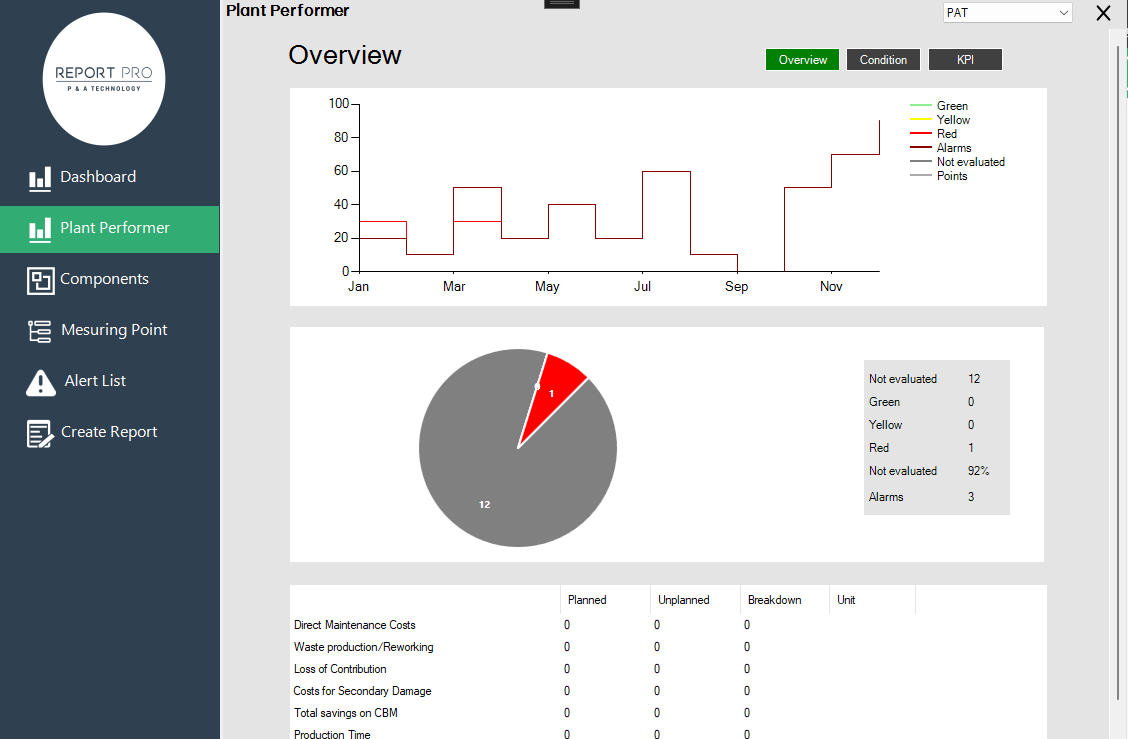
Task: Click the Create Report document icon
Action: point(40,433)
